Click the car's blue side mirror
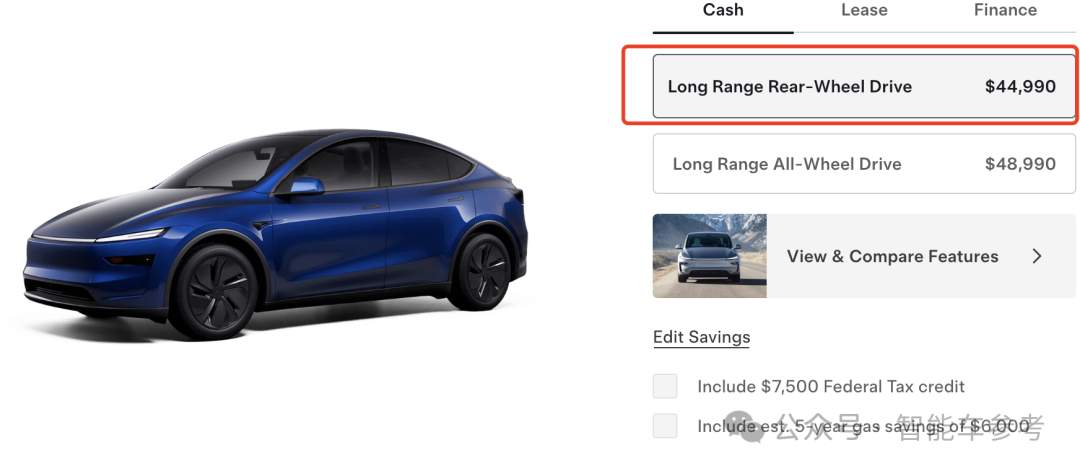Image resolution: width=1080 pixels, height=471 pixels. coord(307,186)
